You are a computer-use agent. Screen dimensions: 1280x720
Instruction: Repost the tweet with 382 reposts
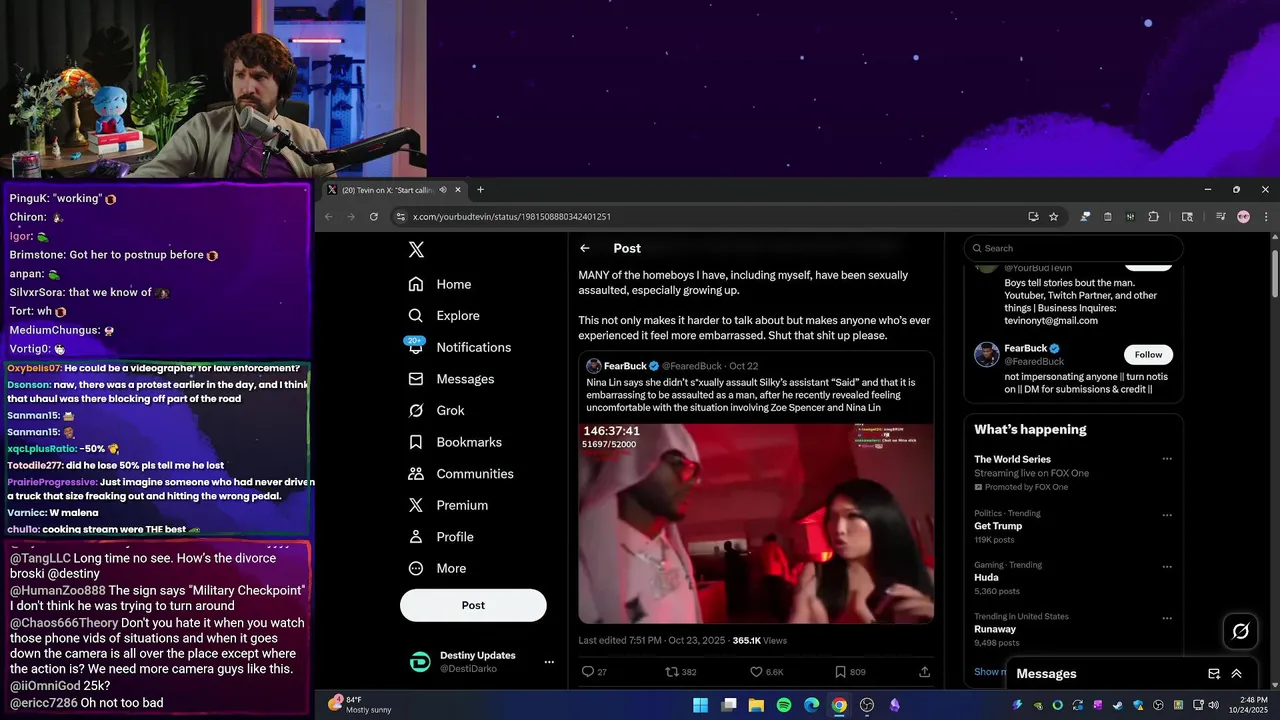[672, 672]
